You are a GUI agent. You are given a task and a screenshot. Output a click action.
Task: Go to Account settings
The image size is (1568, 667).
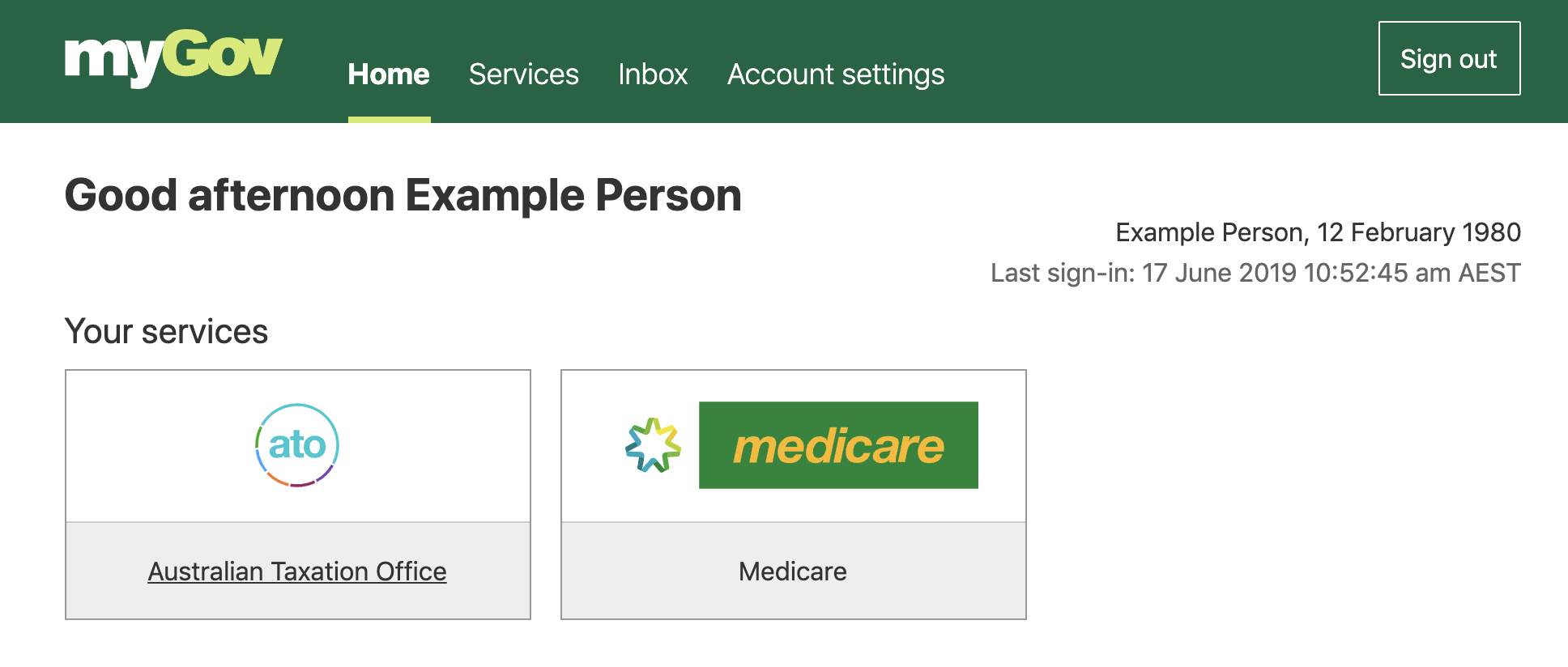[x=836, y=74]
